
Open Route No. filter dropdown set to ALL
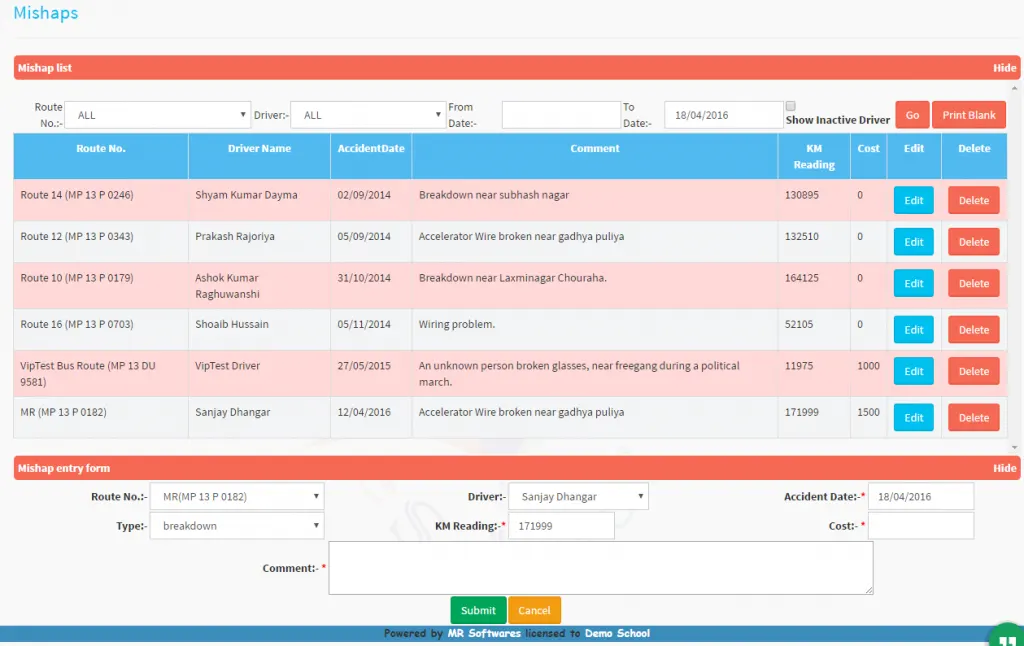[157, 115]
